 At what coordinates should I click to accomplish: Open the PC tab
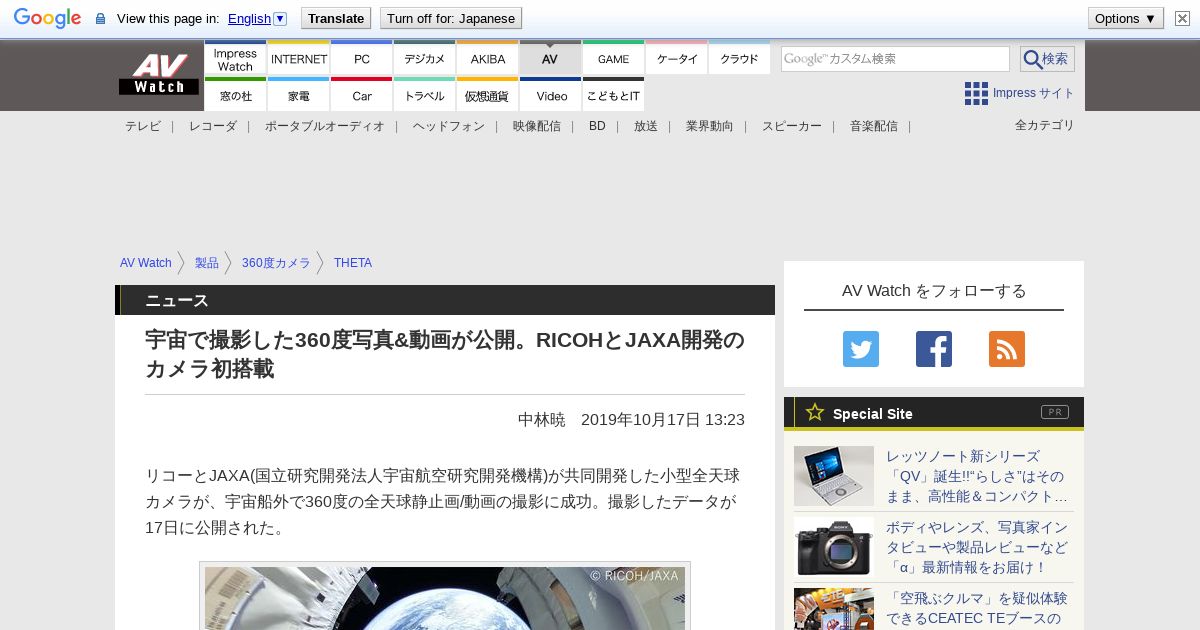pyautogui.click(x=361, y=59)
